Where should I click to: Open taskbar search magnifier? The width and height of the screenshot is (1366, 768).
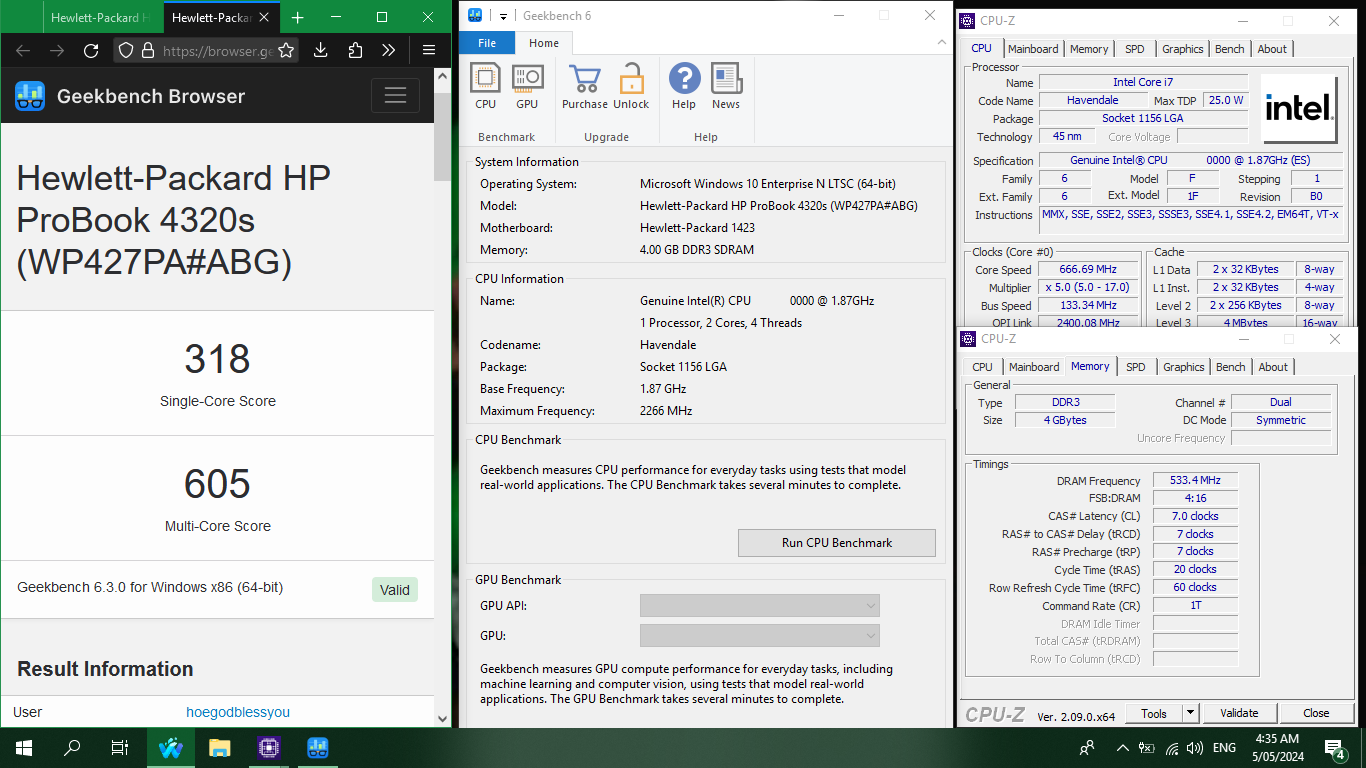[72, 747]
